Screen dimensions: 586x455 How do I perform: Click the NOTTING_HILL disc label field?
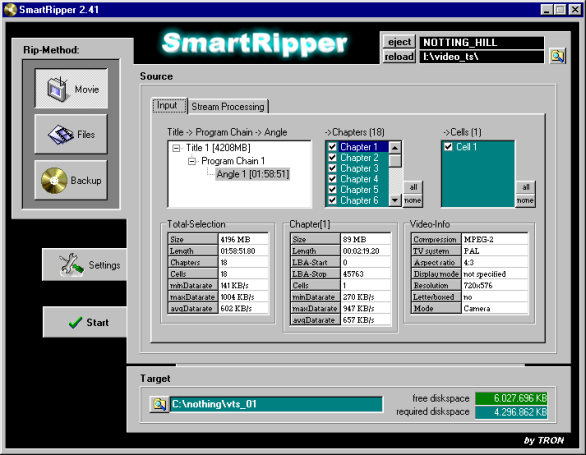(x=481, y=43)
